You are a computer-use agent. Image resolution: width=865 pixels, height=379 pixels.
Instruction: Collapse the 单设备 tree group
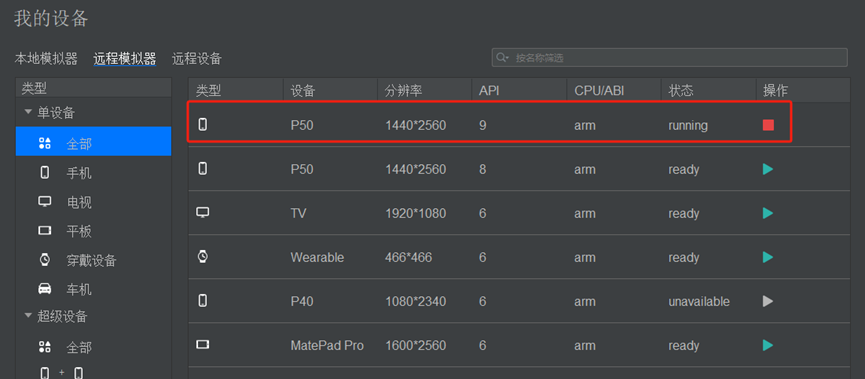coord(28,112)
